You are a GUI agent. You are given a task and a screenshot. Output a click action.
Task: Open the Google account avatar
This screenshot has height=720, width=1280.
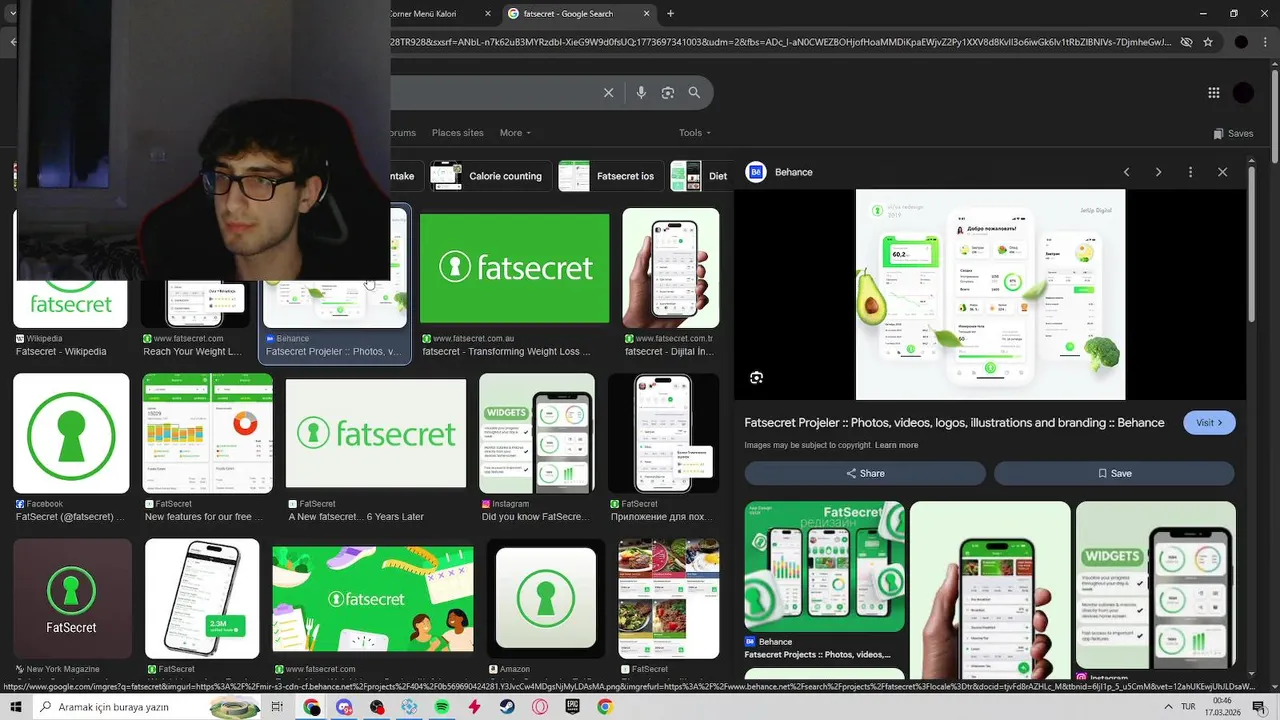1243,92
